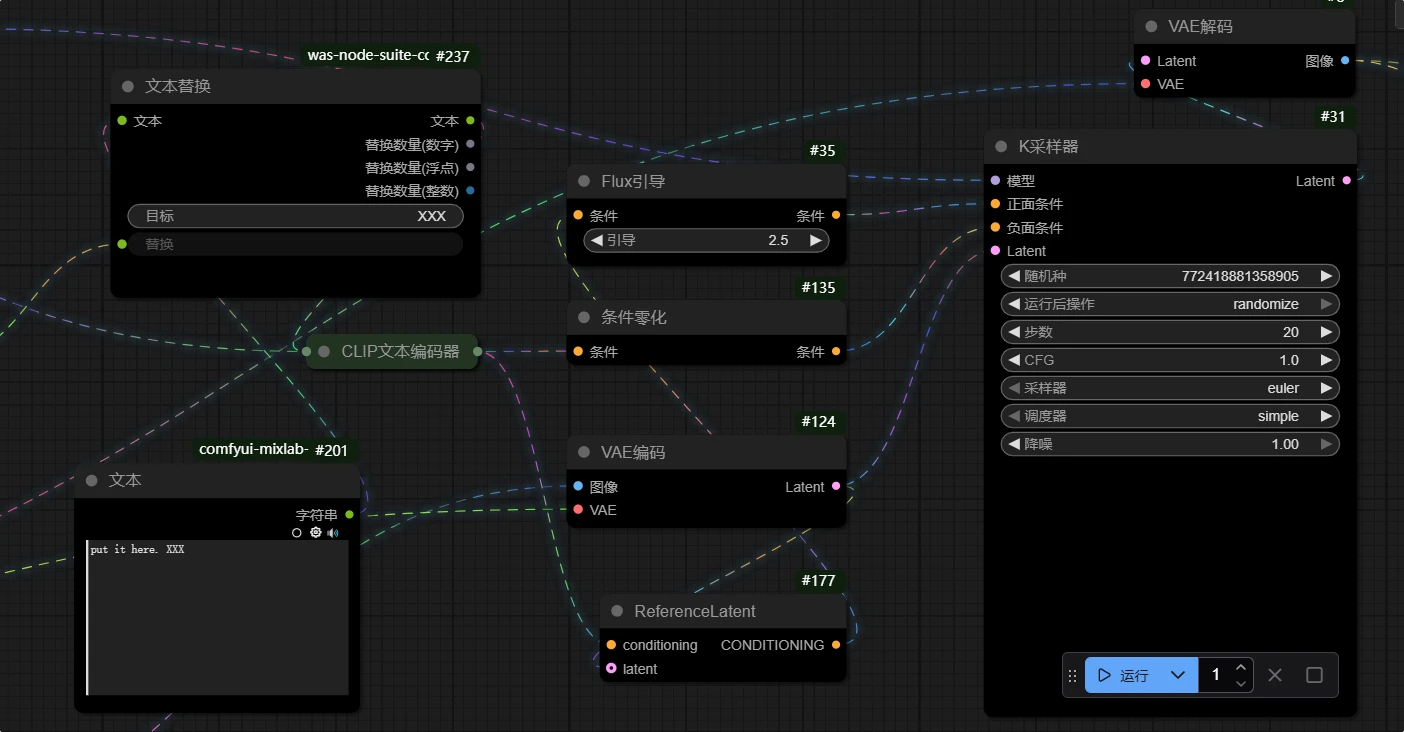Image resolution: width=1404 pixels, height=732 pixels.
Task: Open the 调度器 simple combo box
Action: (x=1169, y=416)
